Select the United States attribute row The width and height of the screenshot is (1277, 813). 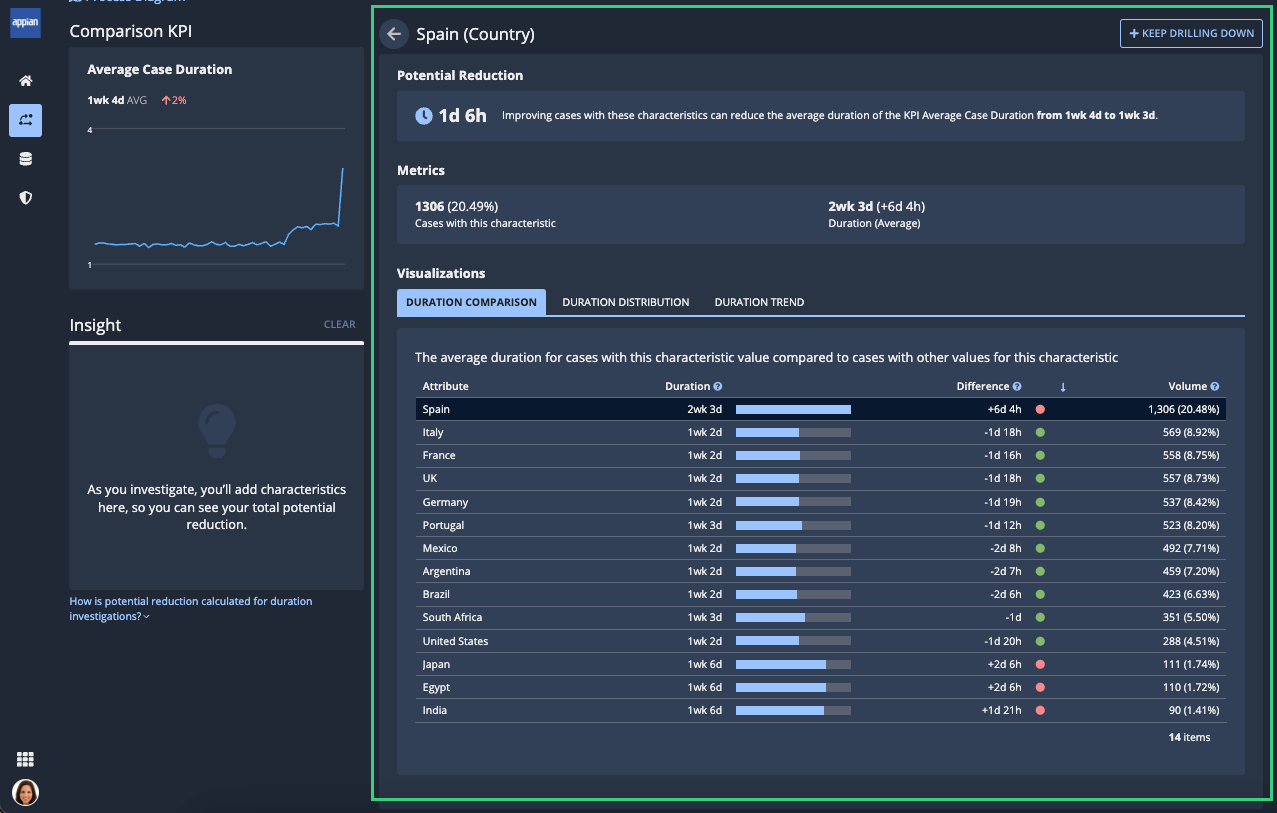pyautogui.click(x=821, y=641)
